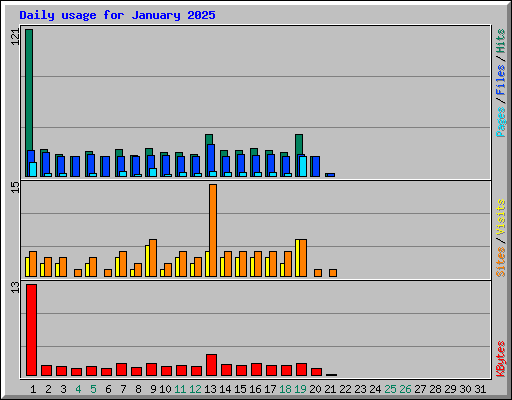Screen dimensions: 512x400
Task: Select the 'Daily usage for January 2025' title
Action: coord(117,15)
